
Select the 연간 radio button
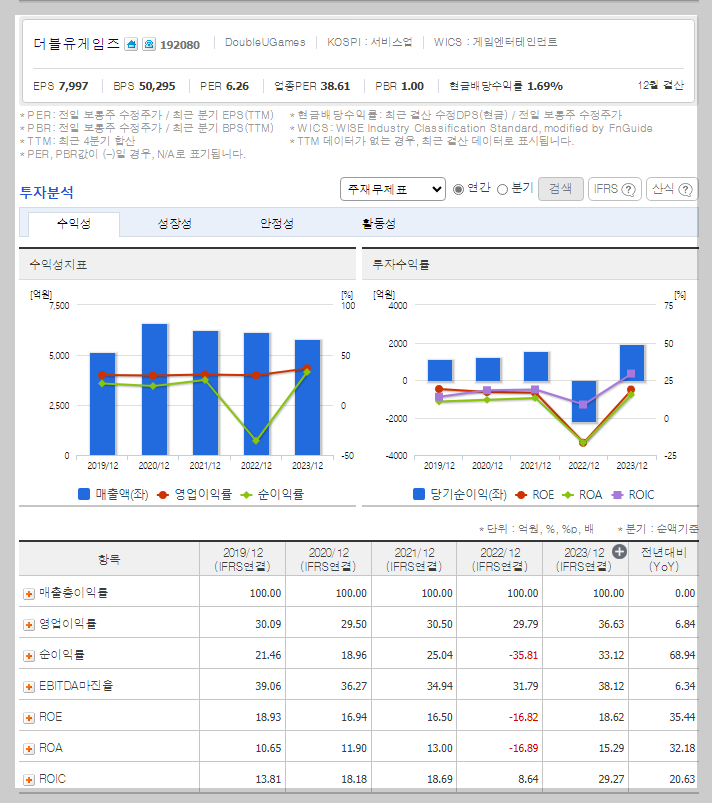[458, 189]
